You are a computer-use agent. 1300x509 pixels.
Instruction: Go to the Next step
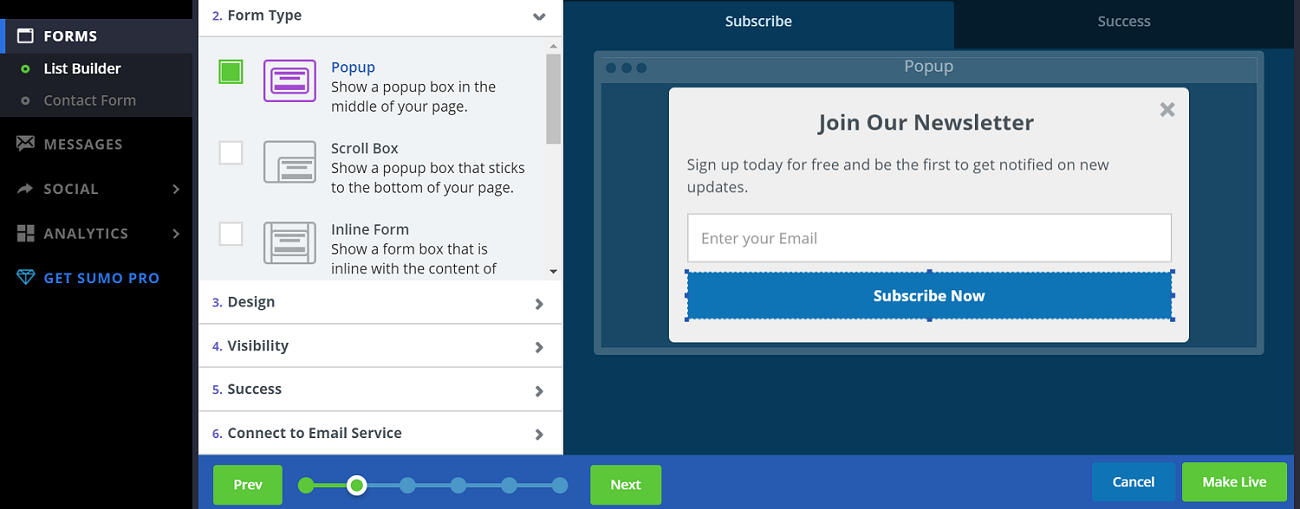click(x=625, y=485)
